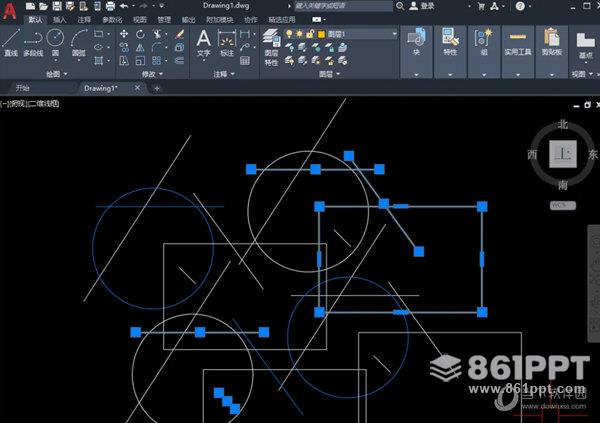Expand the 剪贴板 (Clipboard) panel dropdown
The image size is (600, 423).
pyautogui.click(x=552, y=75)
